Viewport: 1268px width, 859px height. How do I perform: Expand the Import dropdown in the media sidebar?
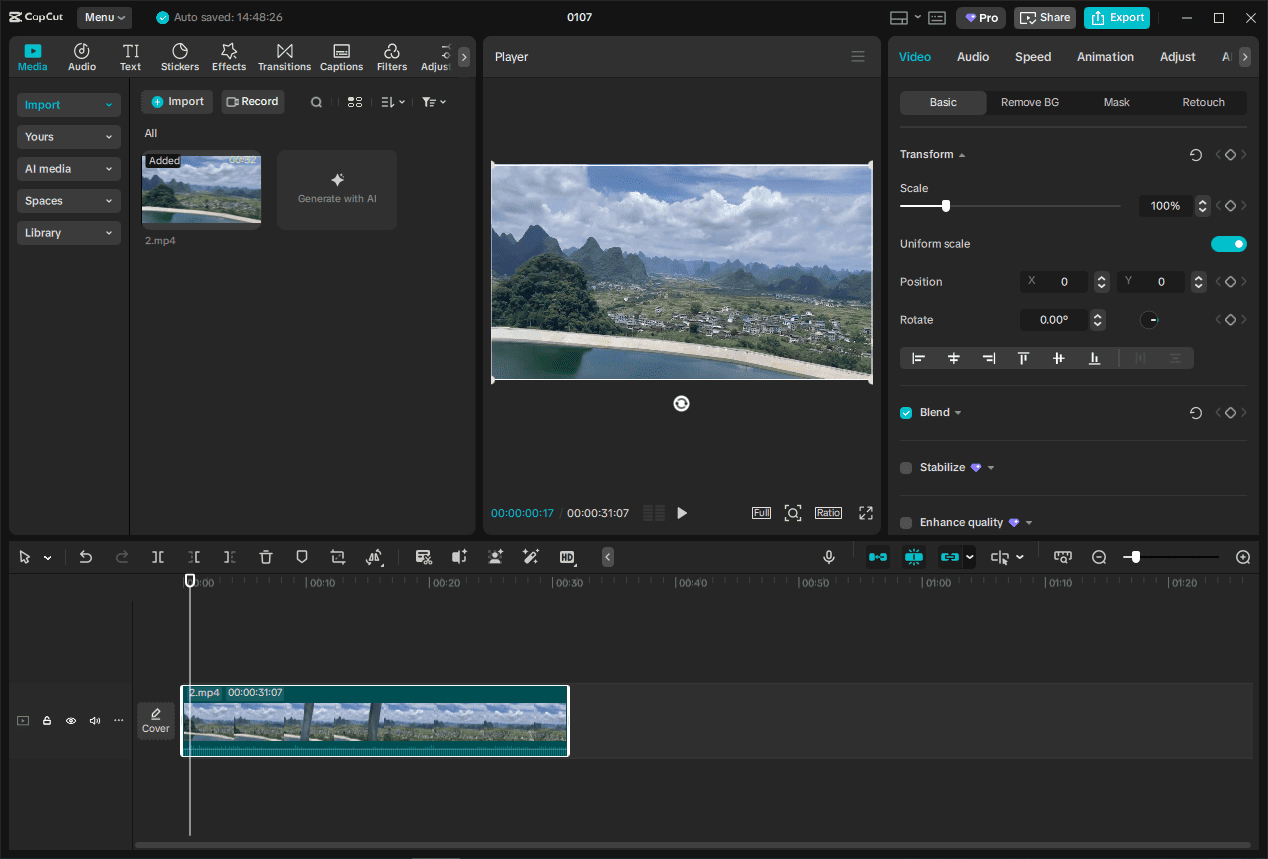click(x=68, y=104)
